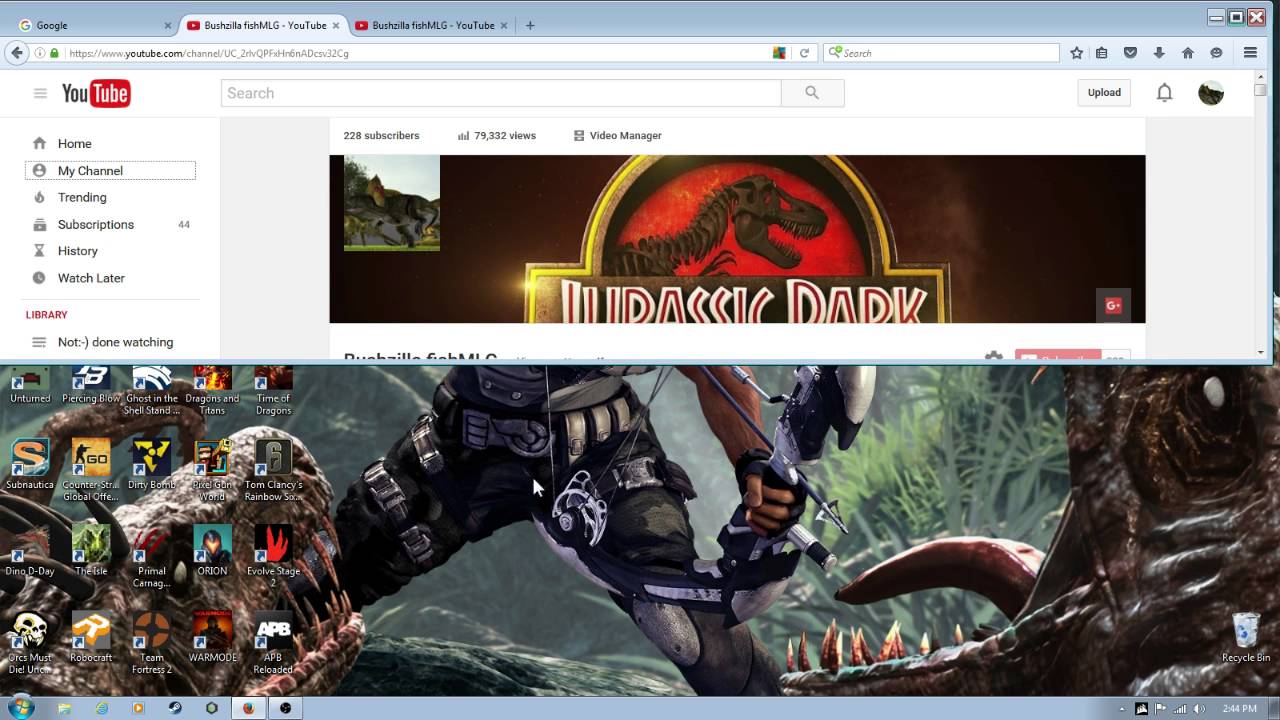Click the LIBRARY heading link
The height and width of the screenshot is (720, 1280).
coord(47,315)
